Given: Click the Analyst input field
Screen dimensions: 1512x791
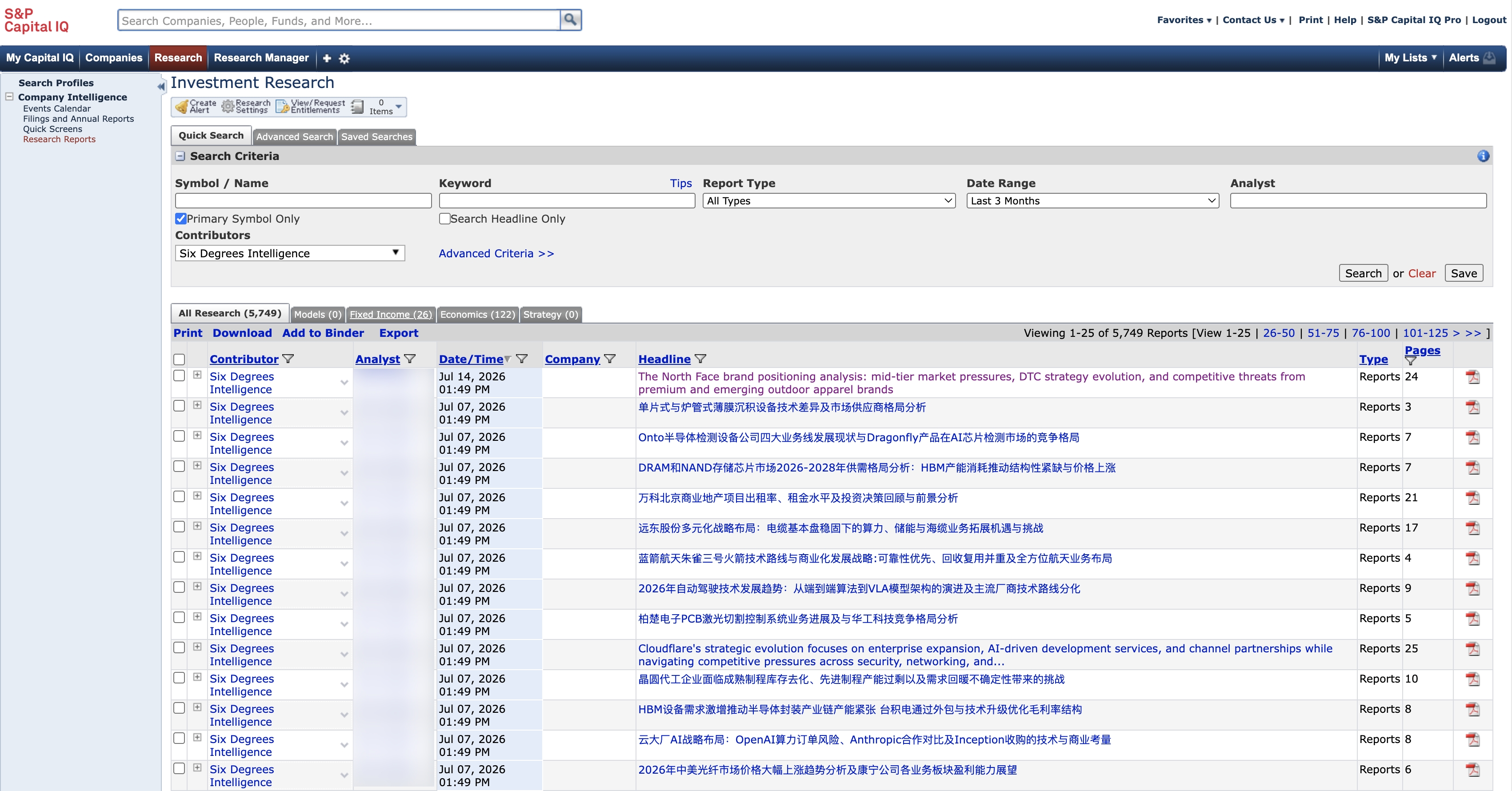Looking at the screenshot, I should (x=1358, y=201).
